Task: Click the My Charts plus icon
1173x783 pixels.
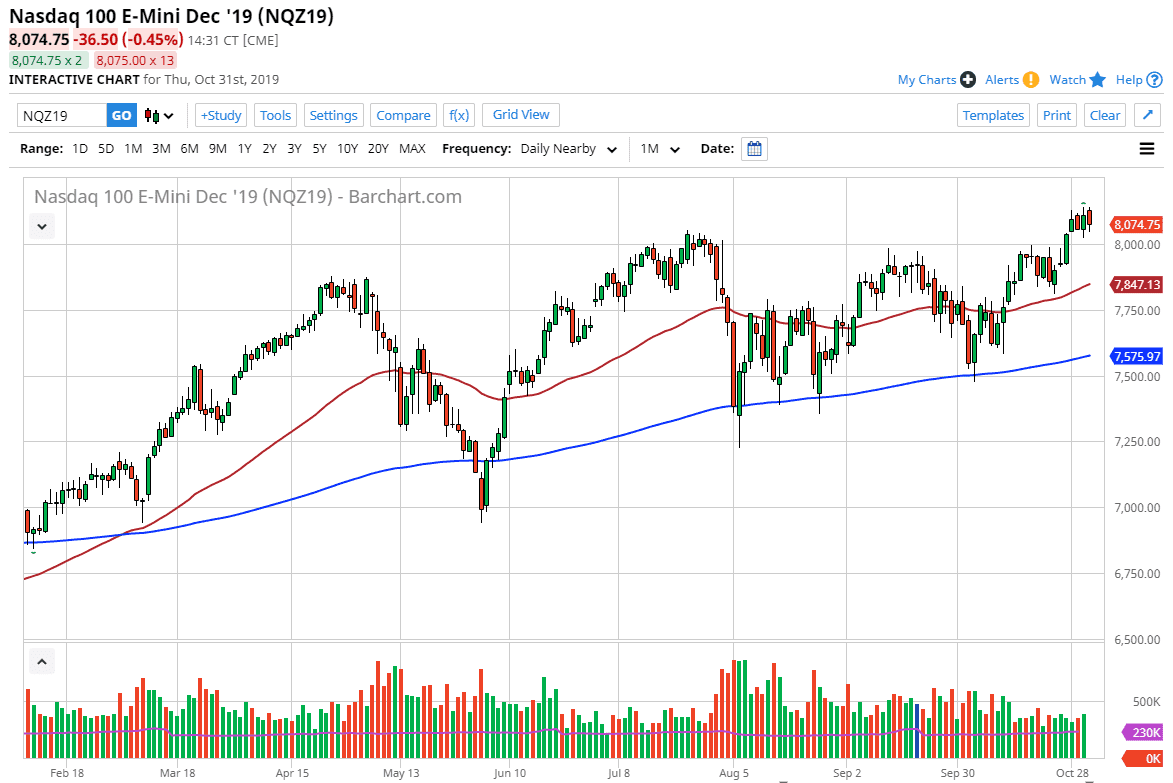Action: pyautogui.click(x=968, y=80)
